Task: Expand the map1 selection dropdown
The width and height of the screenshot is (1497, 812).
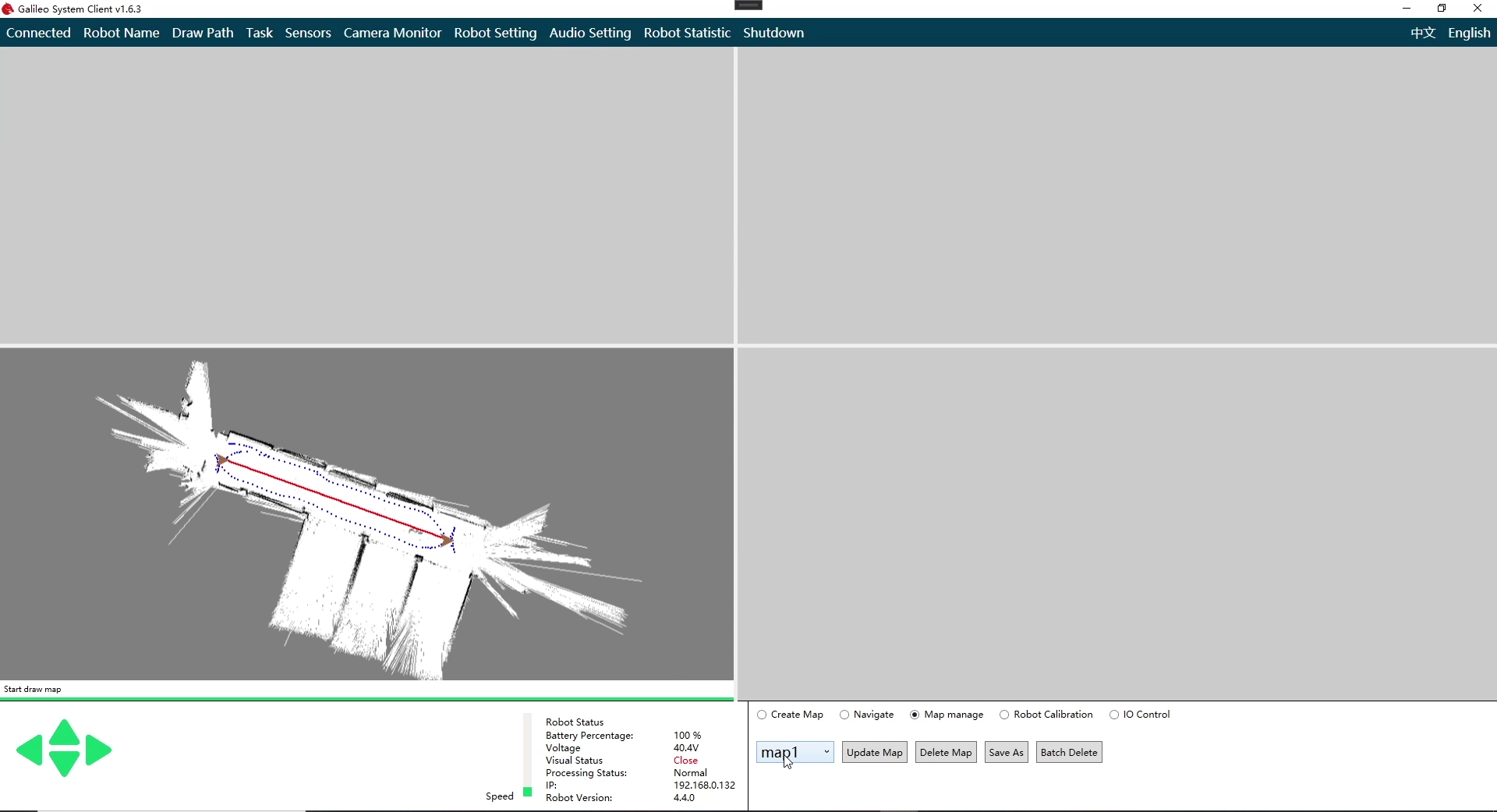Action: 826,752
